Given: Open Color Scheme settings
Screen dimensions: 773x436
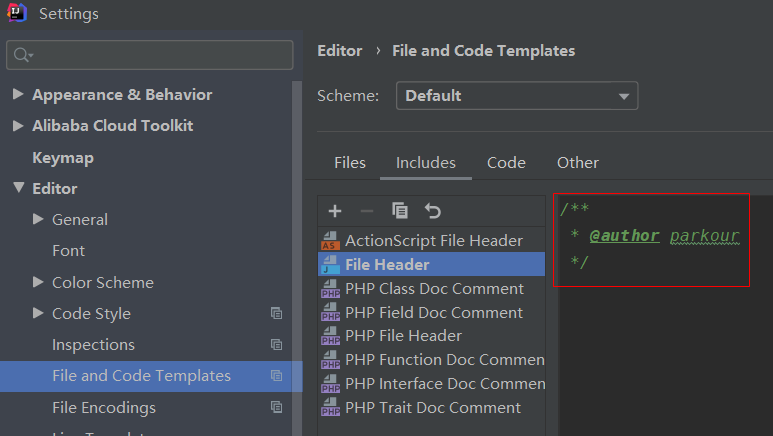Looking at the screenshot, I should pos(103,283).
